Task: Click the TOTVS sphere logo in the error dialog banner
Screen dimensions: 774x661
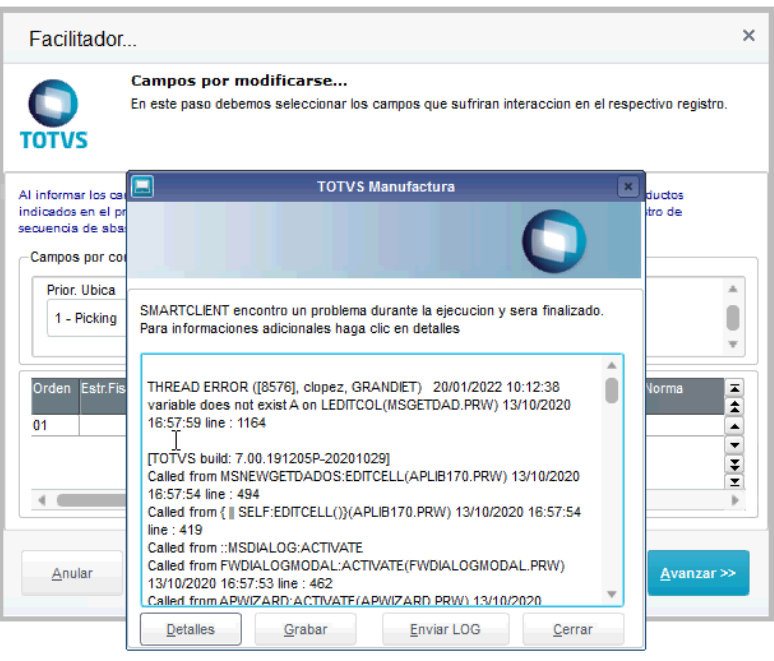Action: click(554, 241)
